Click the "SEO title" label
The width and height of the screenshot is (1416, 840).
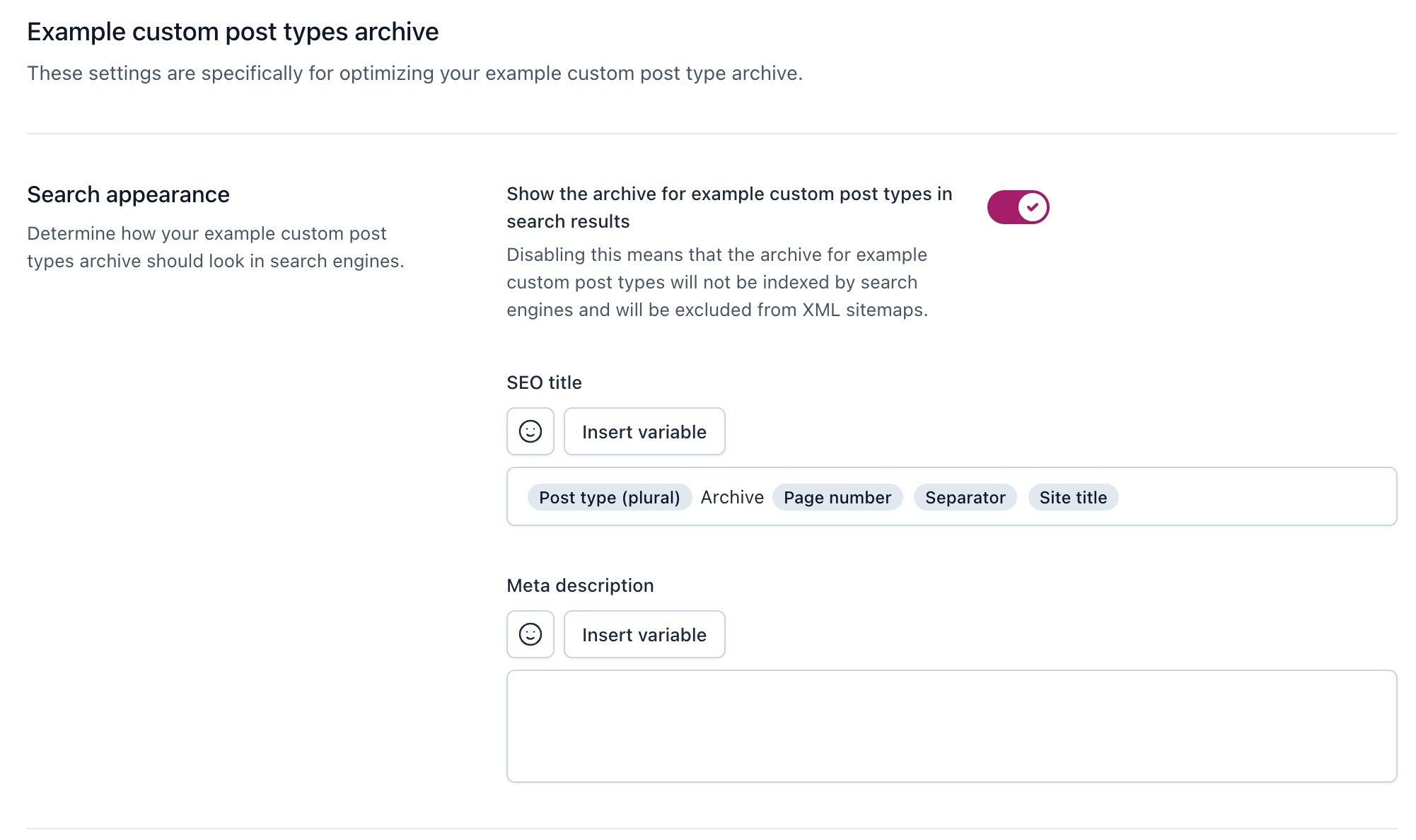(543, 382)
